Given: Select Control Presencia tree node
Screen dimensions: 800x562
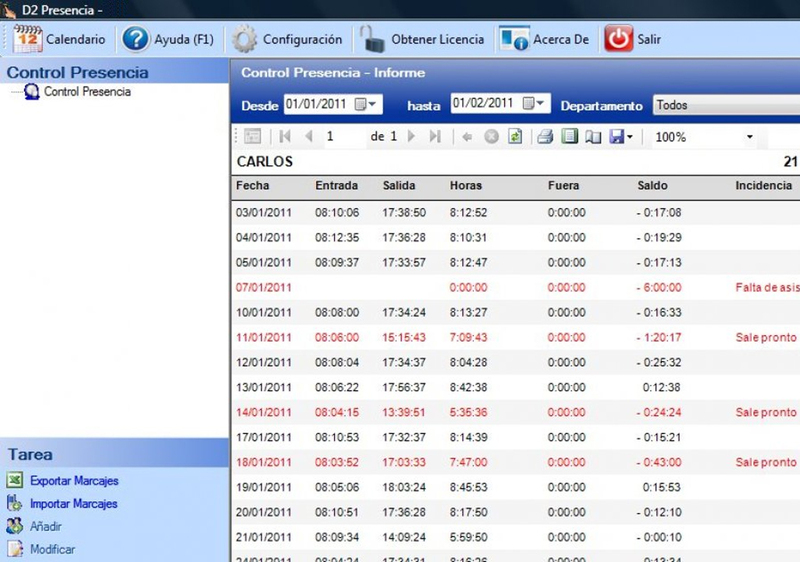Looking at the screenshot, I should pyautogui.click(x=86, y=92).
